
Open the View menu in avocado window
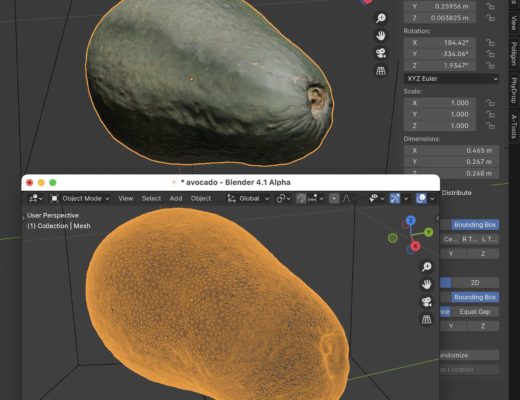tap(126, 199)
